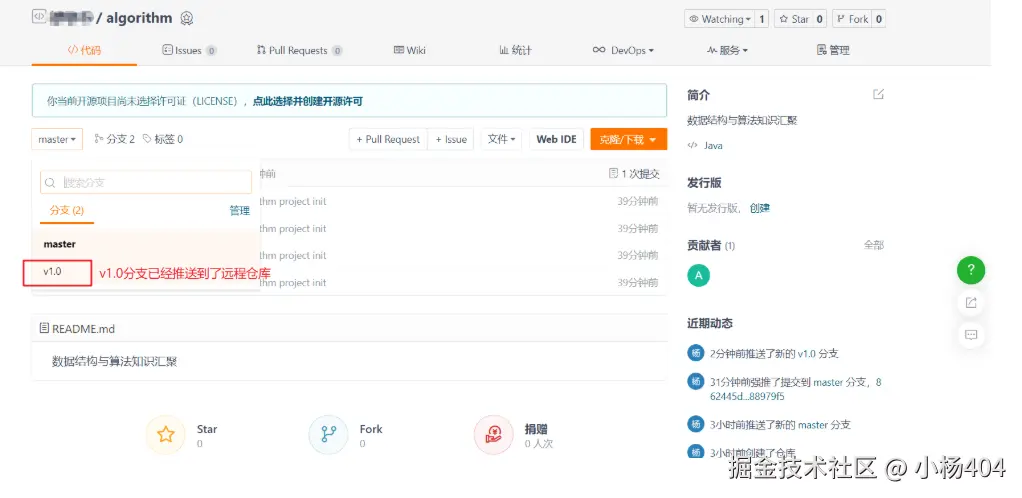Click the magnifier icon in branch search box
The image size is (1022, 498).
tap(50, 183)
